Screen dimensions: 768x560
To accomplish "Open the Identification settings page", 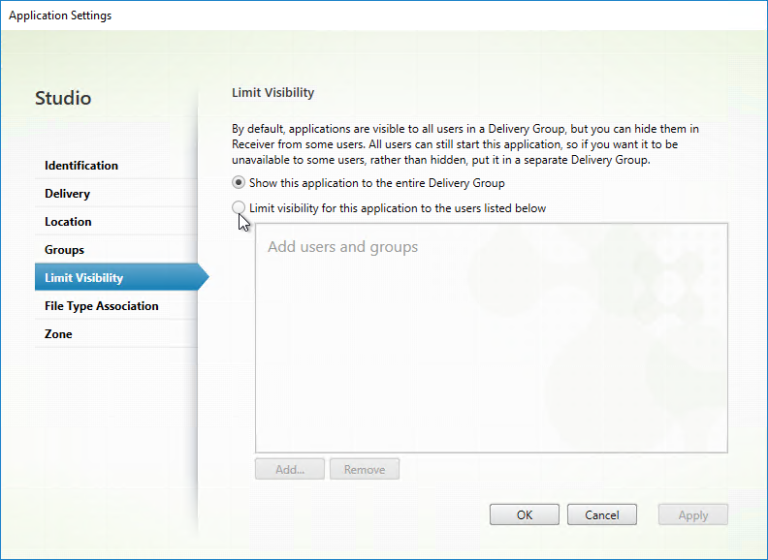I will coord(81,166).
